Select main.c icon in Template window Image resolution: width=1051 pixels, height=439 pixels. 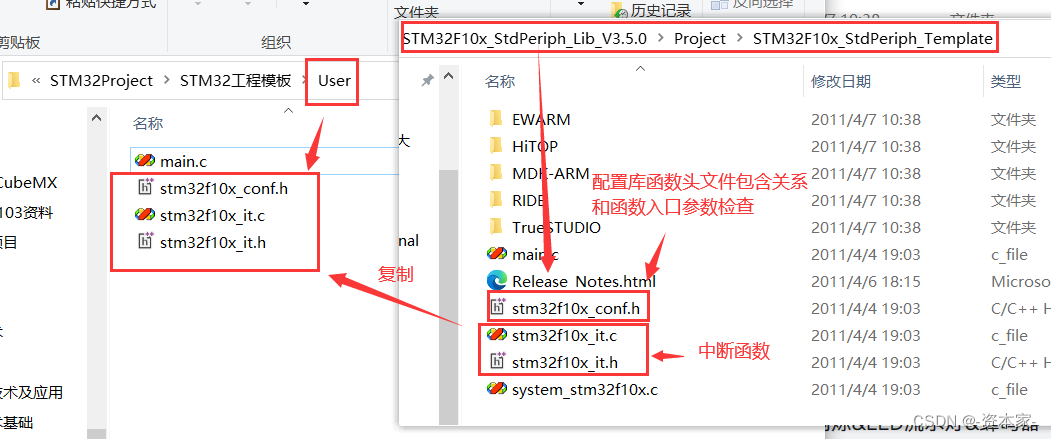[x=497, y=255]
